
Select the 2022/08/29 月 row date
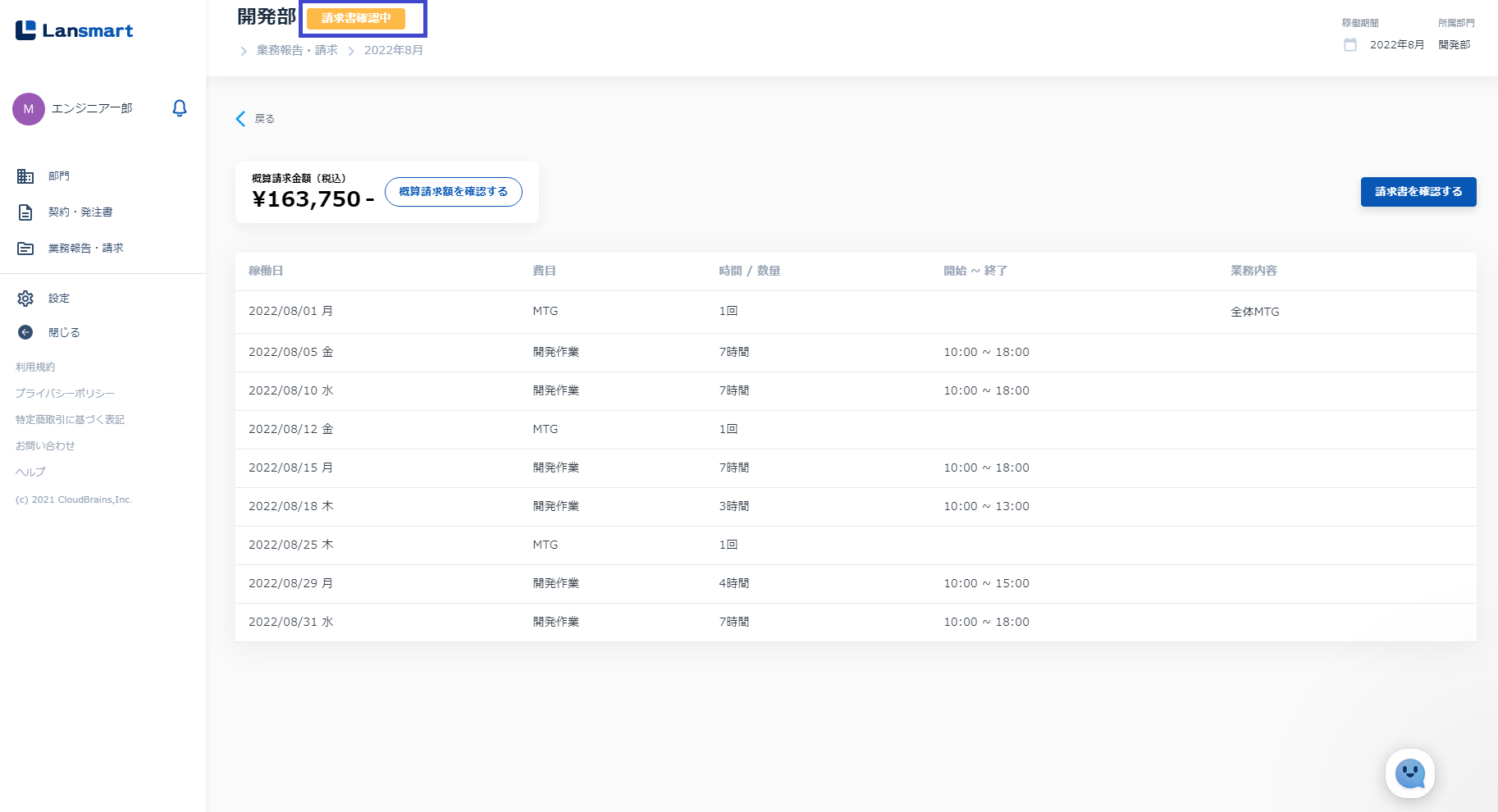pyautogui.click(x=291, y=583)
